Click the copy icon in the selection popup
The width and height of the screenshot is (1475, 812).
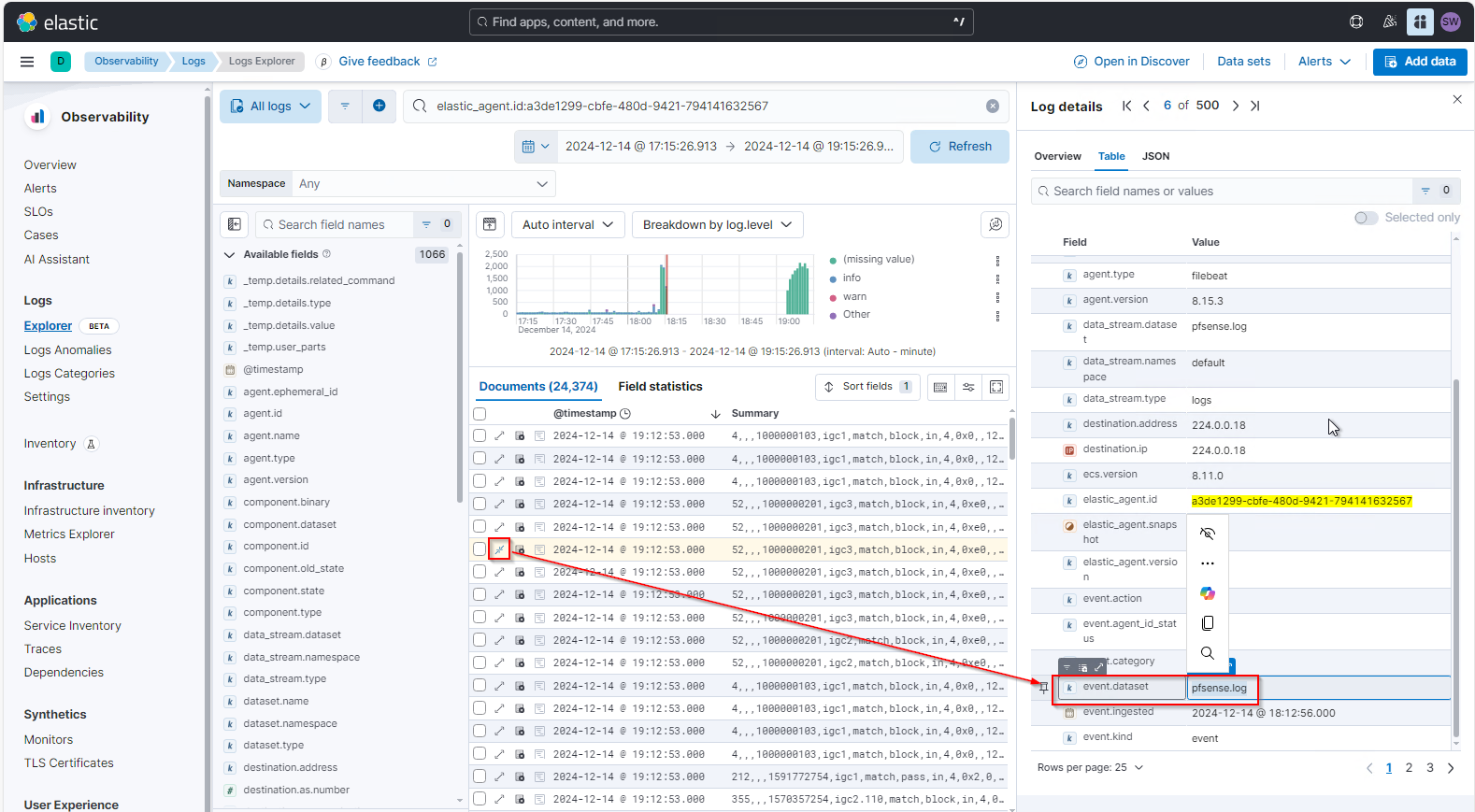[x=1208, y=623]
